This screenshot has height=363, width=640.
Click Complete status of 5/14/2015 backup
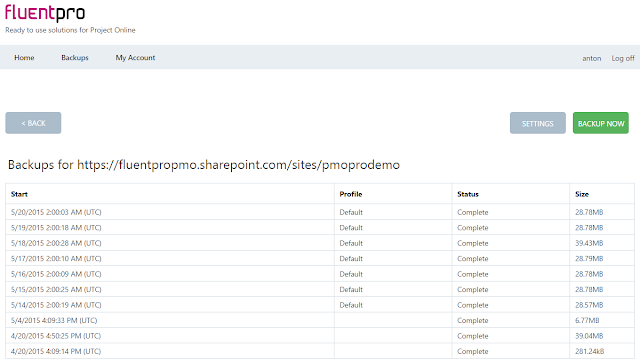(x=473, y=305)
